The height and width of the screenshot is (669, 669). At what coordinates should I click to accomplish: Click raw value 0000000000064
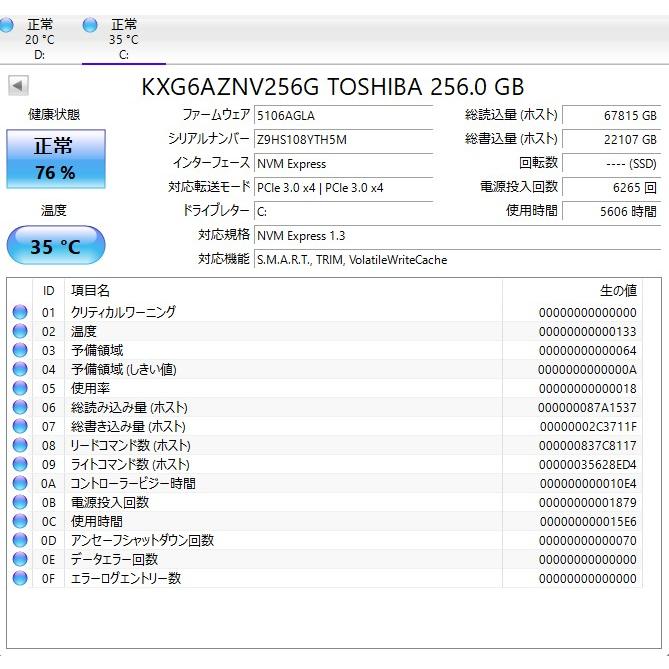(x=588, y=351)
